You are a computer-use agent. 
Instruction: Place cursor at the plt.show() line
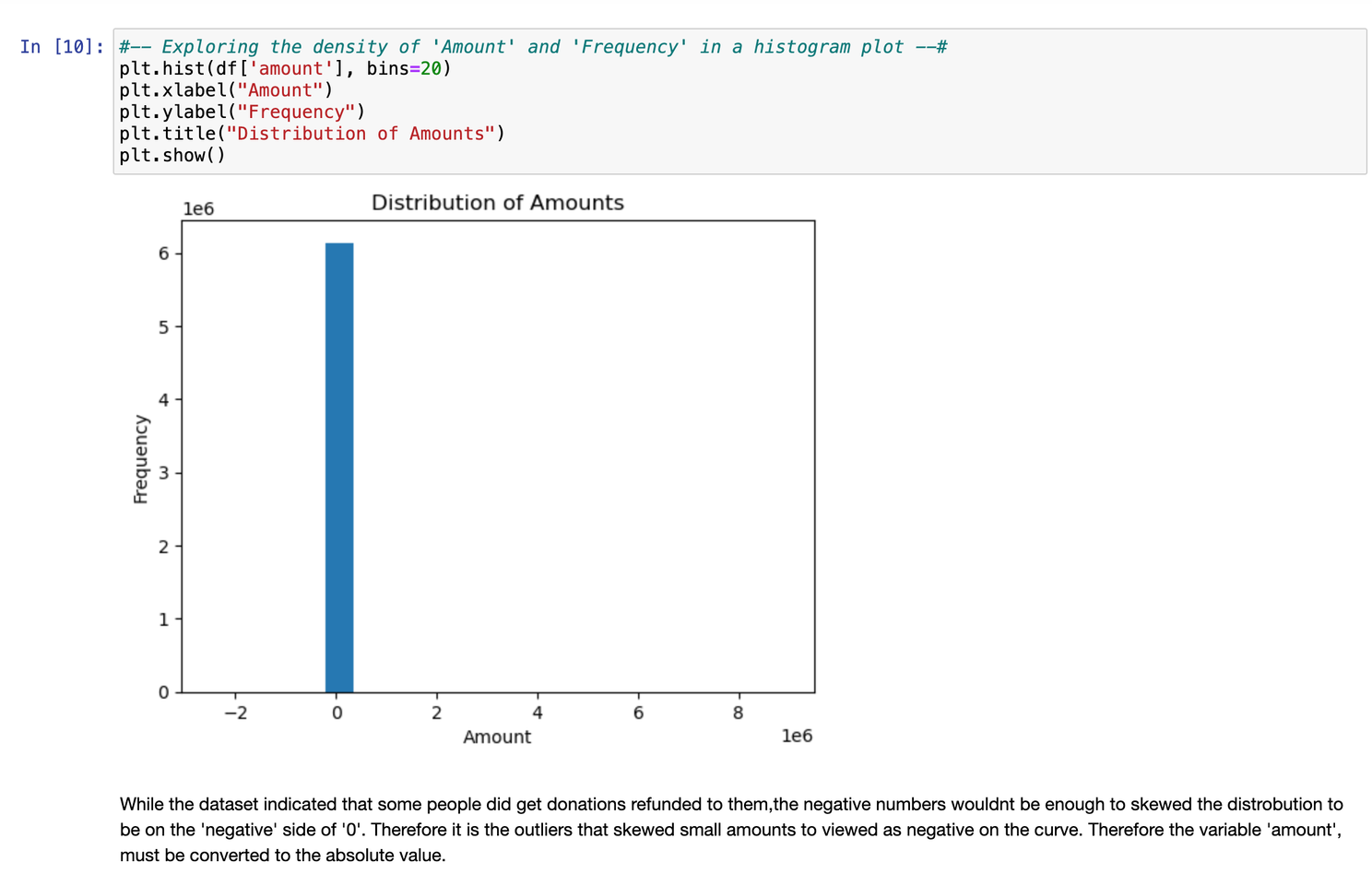(x=171, y=156)
